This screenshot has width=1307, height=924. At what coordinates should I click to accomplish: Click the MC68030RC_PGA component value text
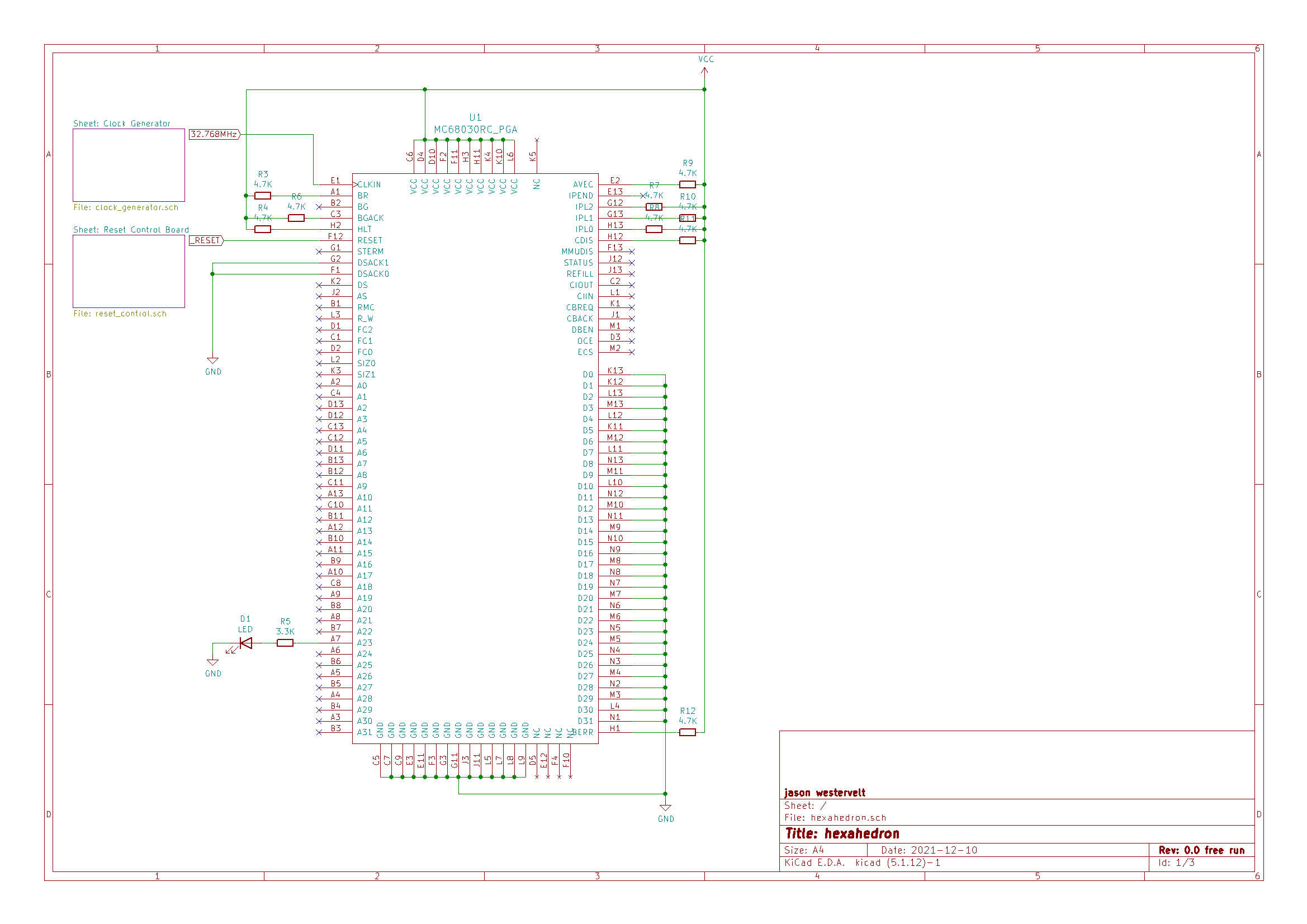(475, 130)
